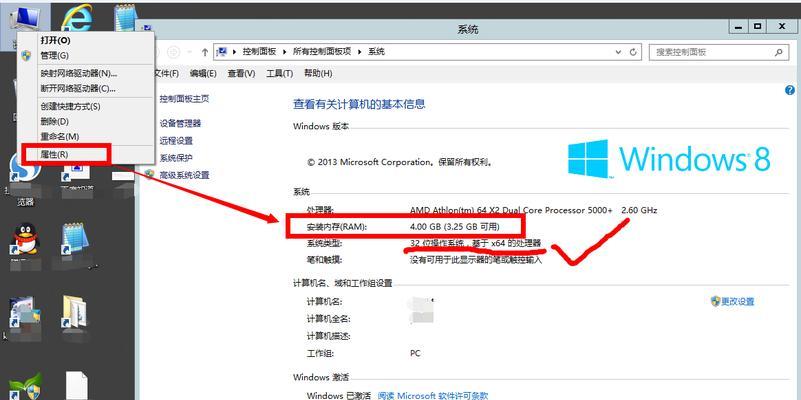Click the refresh button by the address bar
The height and width of the screenshot is (400, 801).
coord(633,52)
